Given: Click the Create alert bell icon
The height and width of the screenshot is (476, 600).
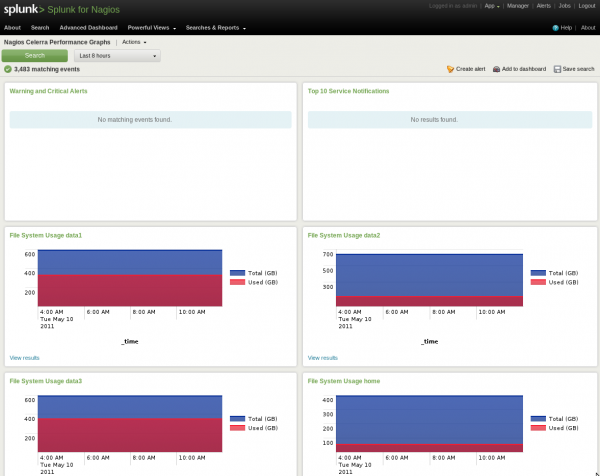Looking at the screenshot, I should tap(450, 69).
